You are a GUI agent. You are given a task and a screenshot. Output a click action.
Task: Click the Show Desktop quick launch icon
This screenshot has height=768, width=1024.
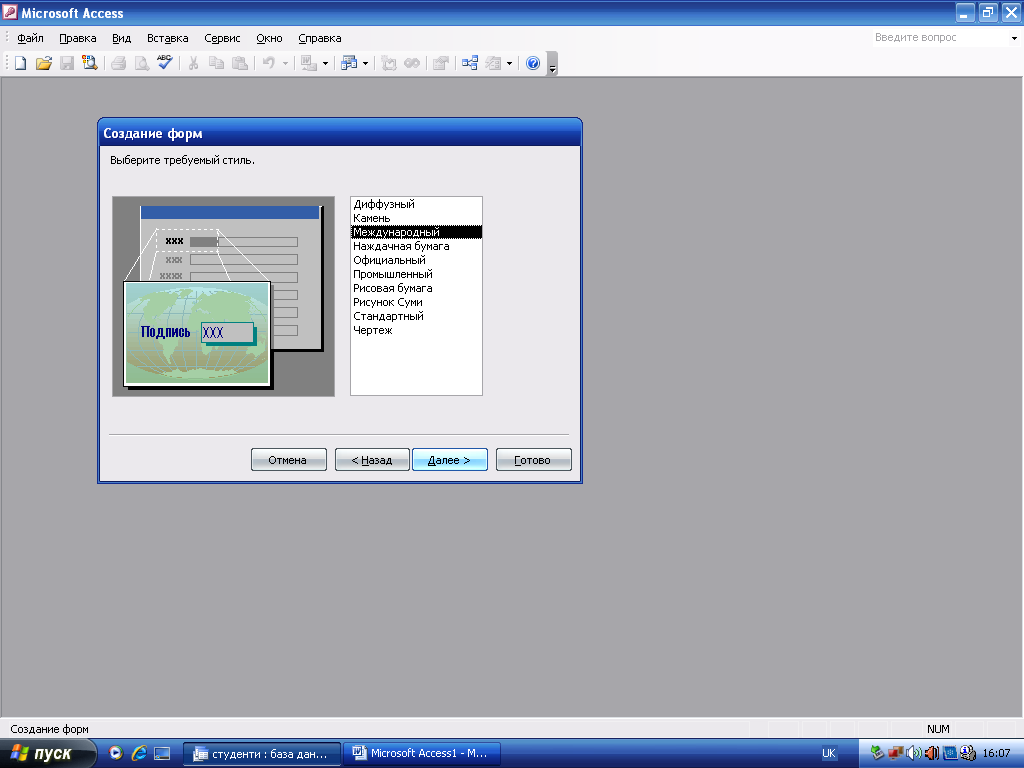click(162, 753)
